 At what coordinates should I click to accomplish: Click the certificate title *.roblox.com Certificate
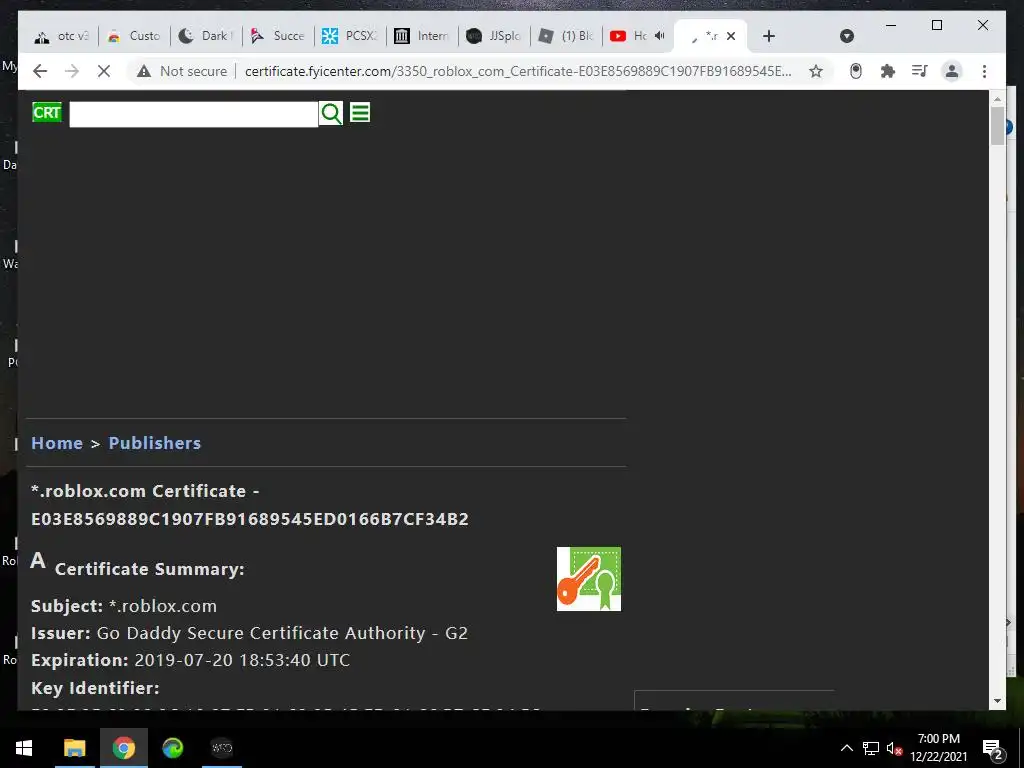250,505
